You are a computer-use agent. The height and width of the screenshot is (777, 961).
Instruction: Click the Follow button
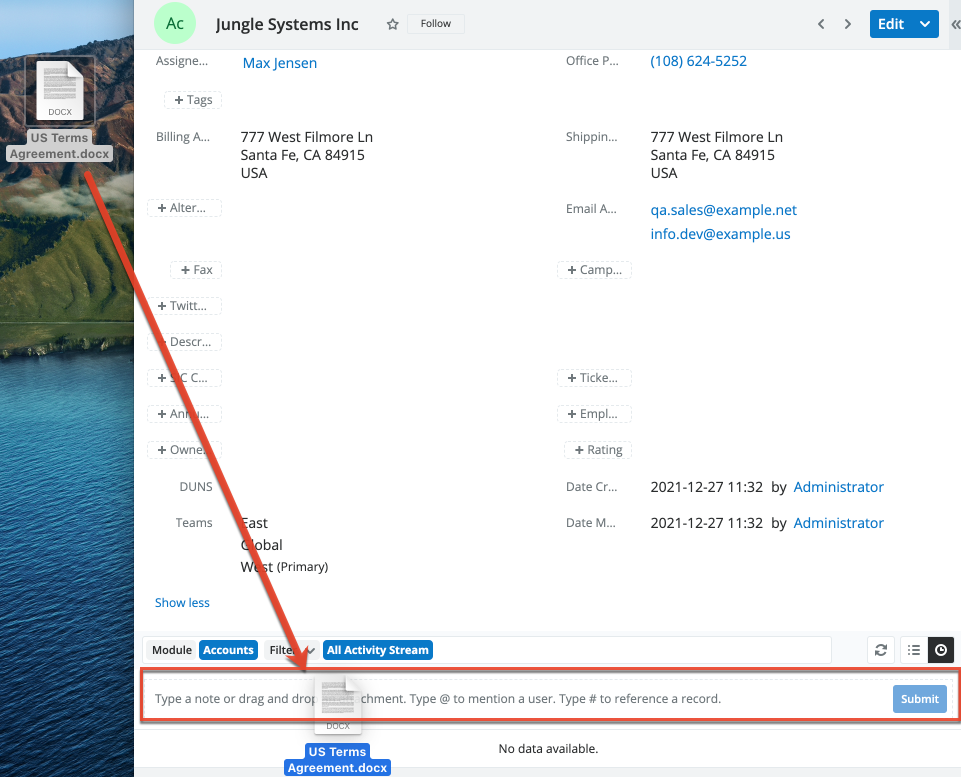435,24
